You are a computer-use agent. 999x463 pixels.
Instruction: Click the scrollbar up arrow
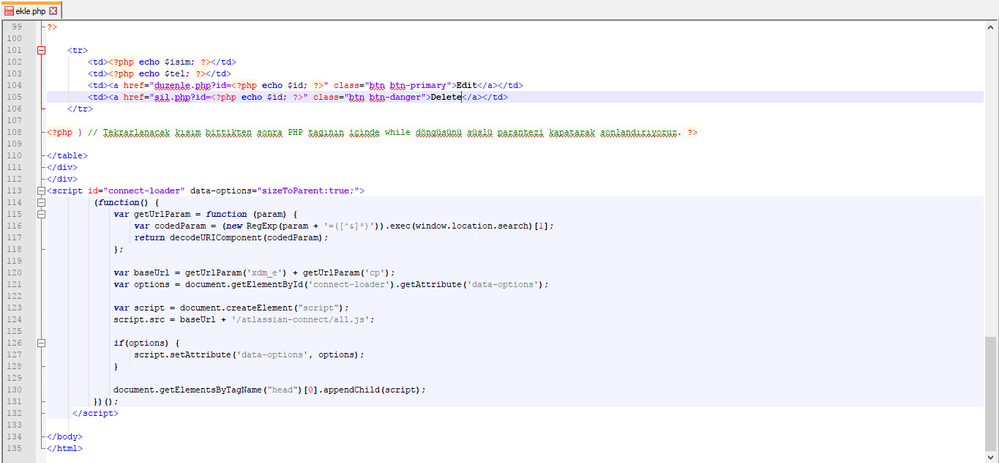click(991, 27)
